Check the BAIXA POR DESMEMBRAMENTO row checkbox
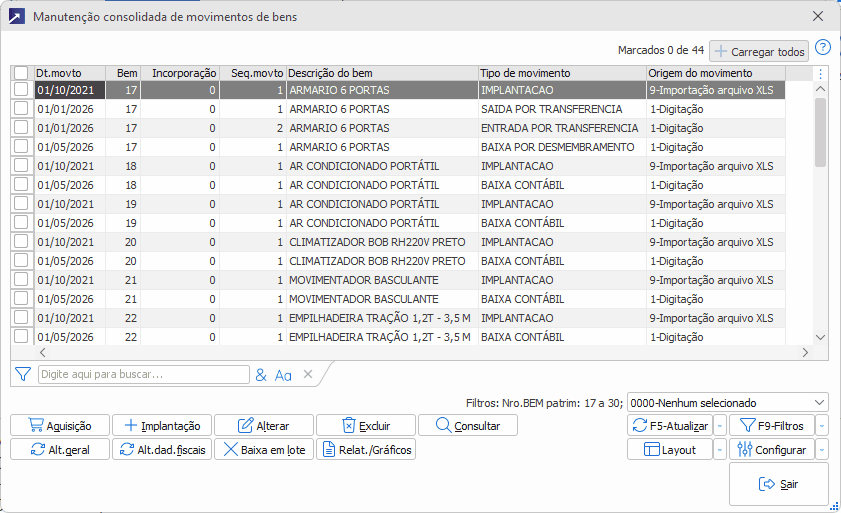This screenshot has height=513, width=841. coord(21,146)
